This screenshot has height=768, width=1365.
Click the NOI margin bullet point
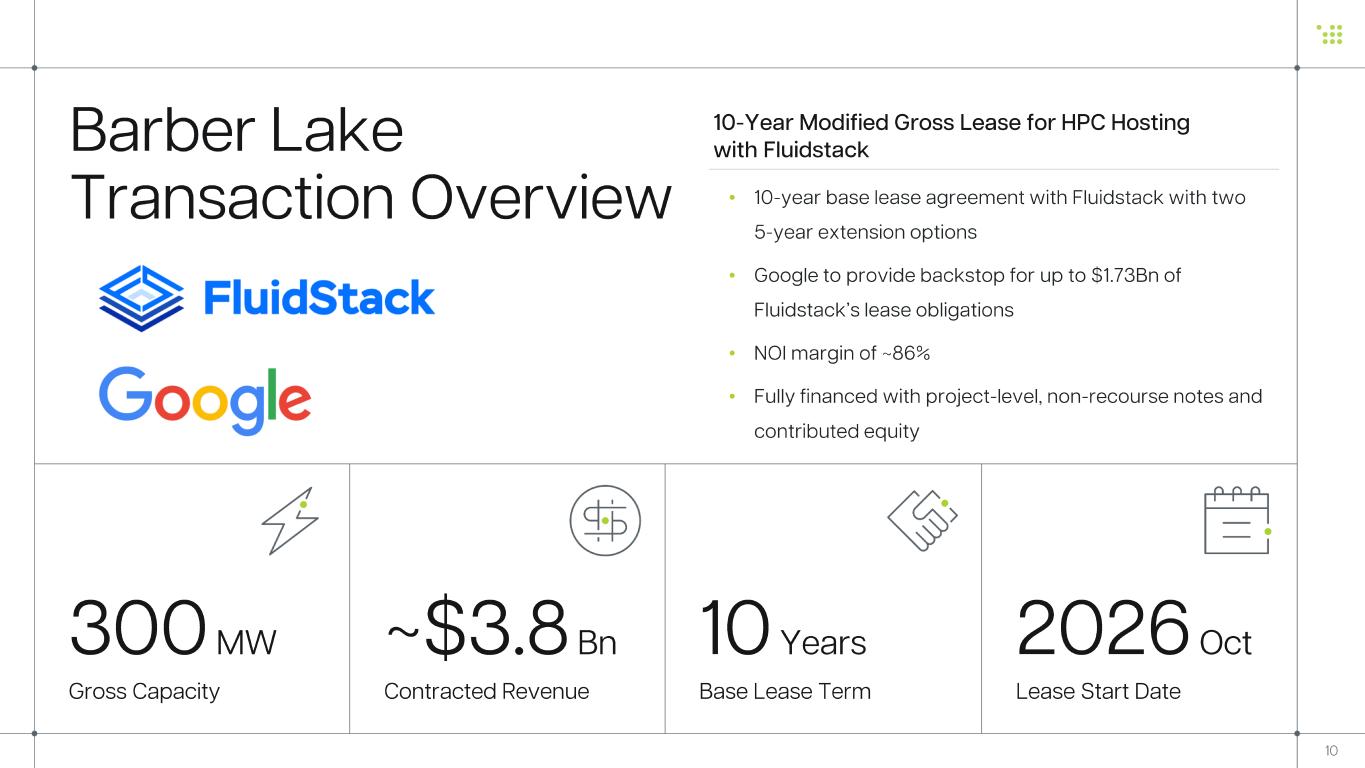tap(842, 353)
